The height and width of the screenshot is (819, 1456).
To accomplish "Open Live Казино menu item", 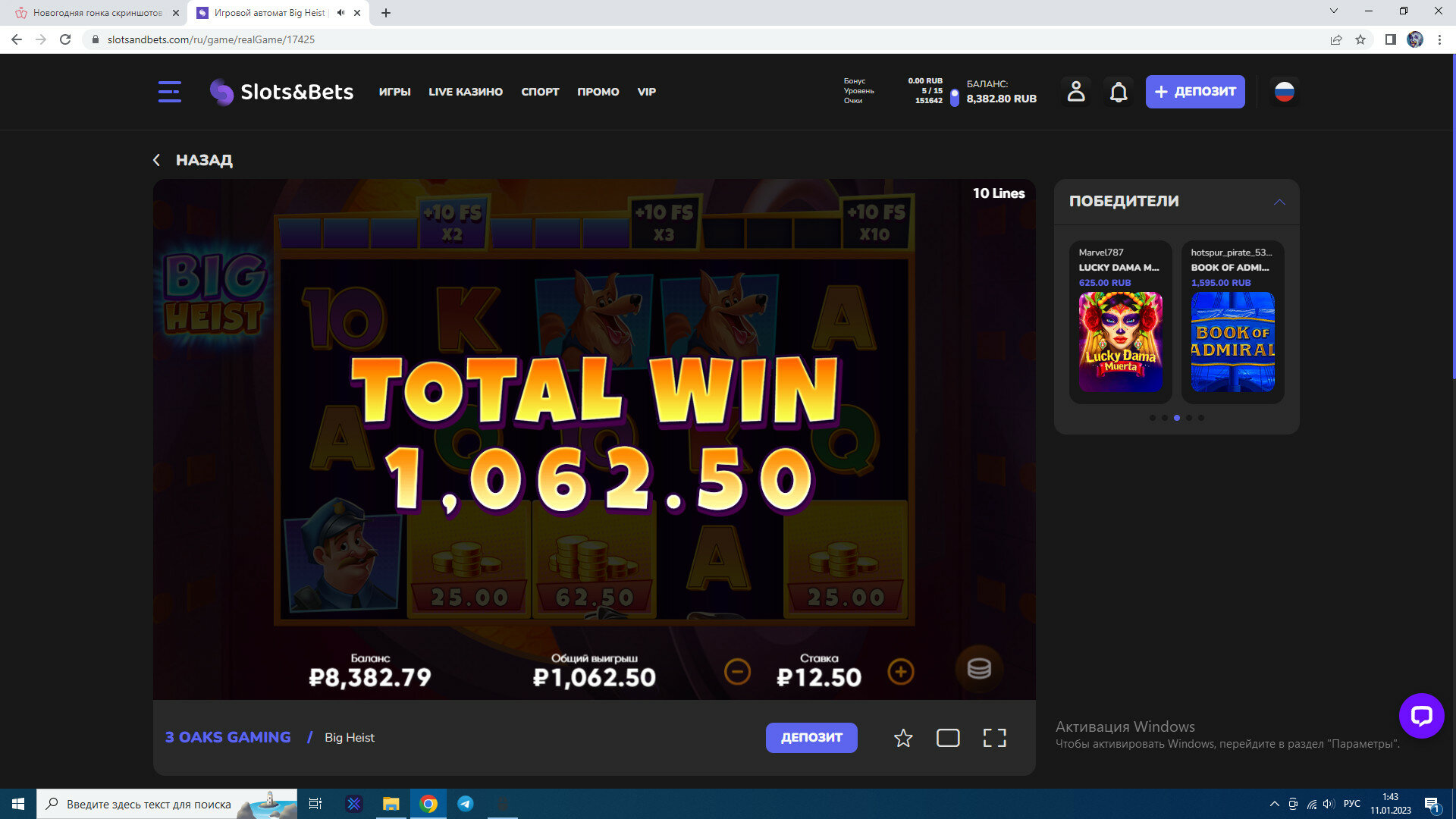I will tap(465, 92).
